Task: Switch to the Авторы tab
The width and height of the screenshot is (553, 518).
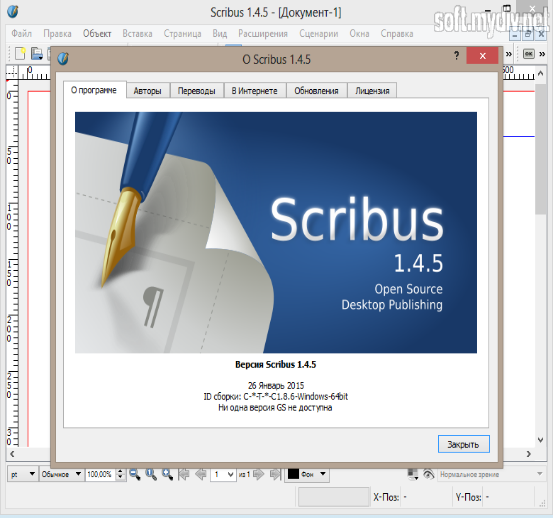Action: pyautogui.click(x=147, y=91)
